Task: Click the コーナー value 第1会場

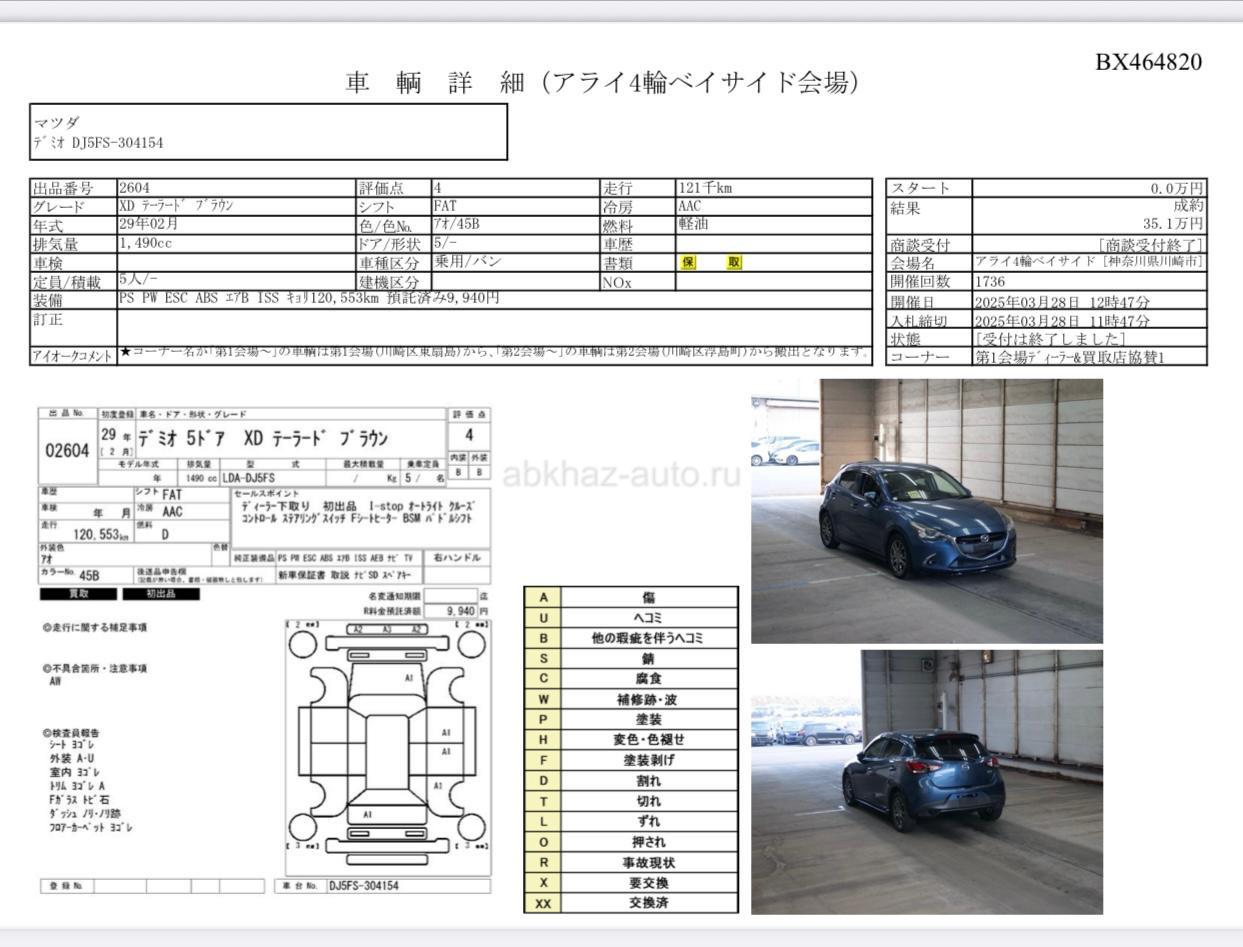Action: (x=1070, y=357)
